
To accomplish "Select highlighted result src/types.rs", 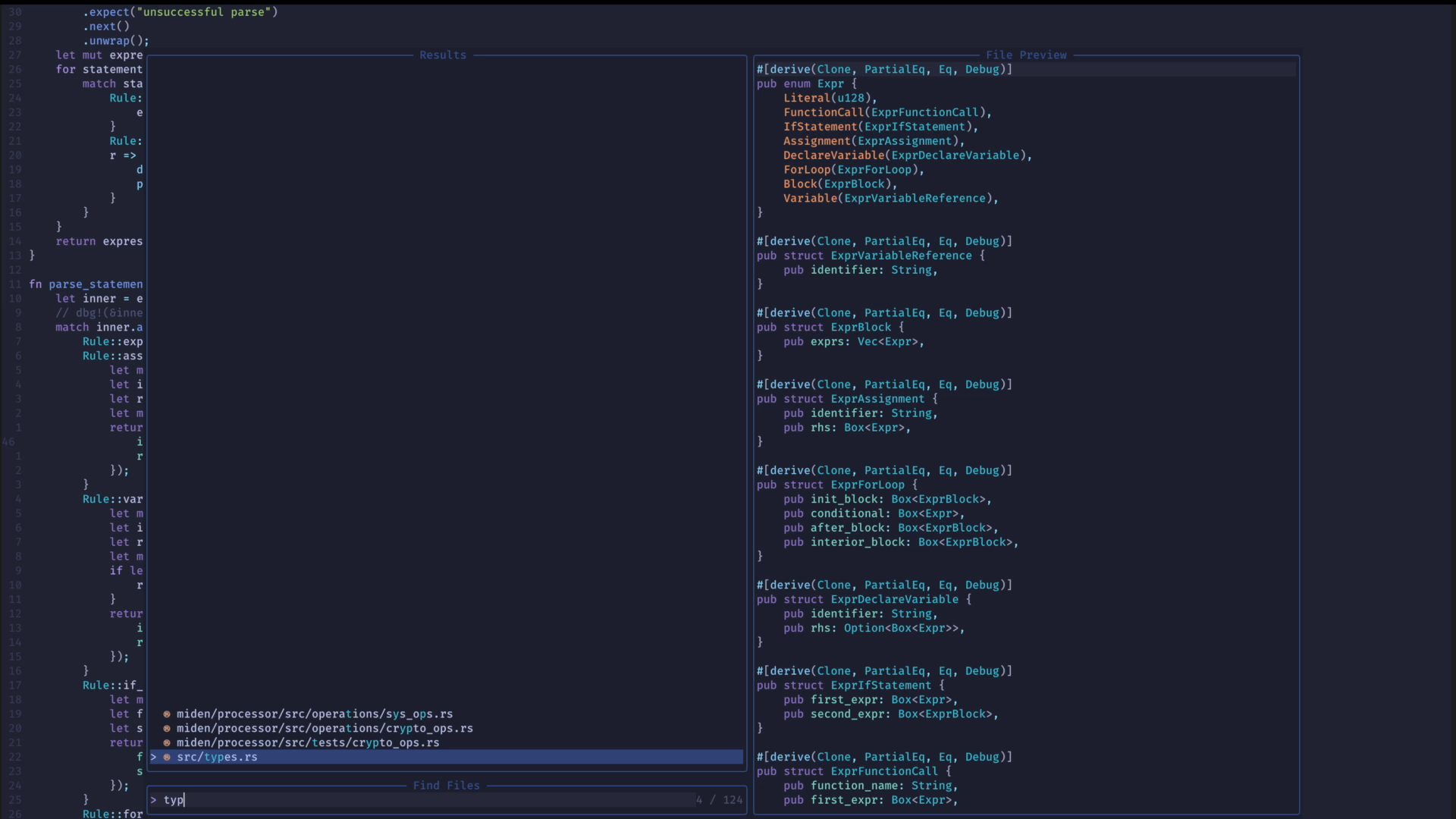I will [x=447, y=758].
